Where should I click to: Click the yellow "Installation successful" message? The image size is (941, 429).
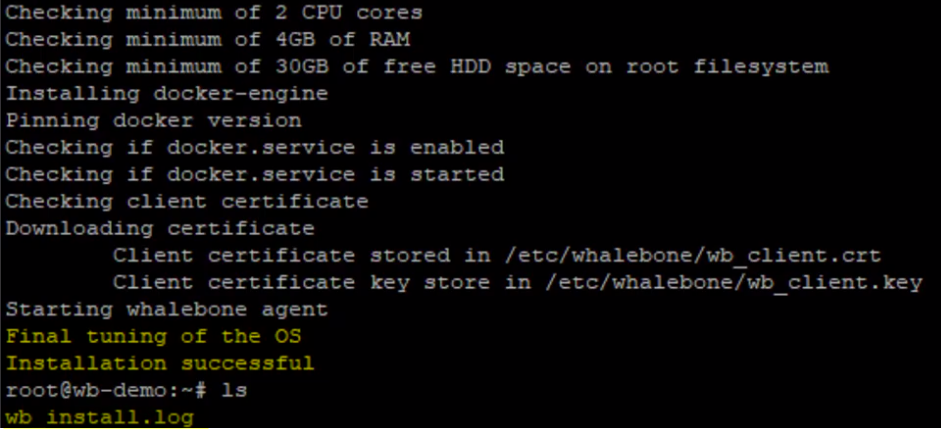point(160,364)
